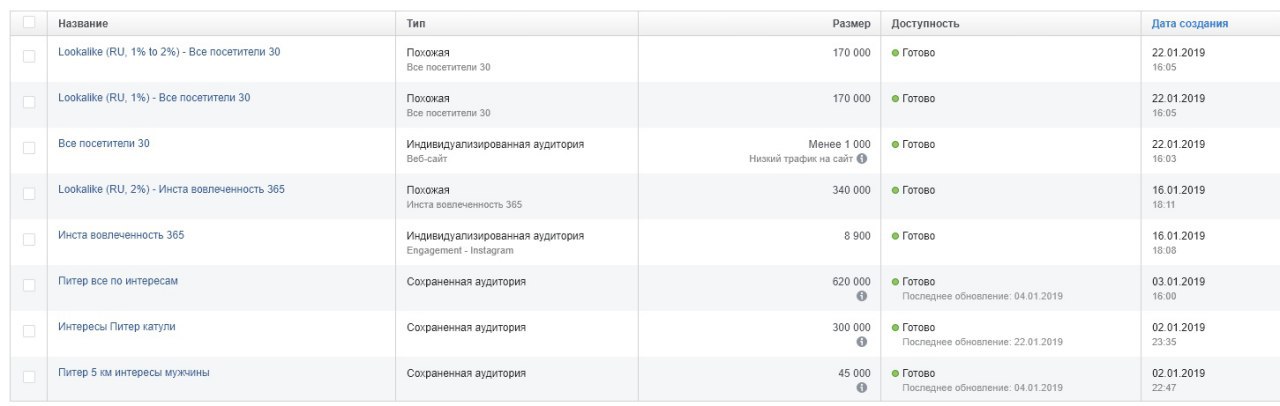Toggle the select-all checkbox in header
Viewport: 1280px width, 406px height.
click(x=28, y=22)
